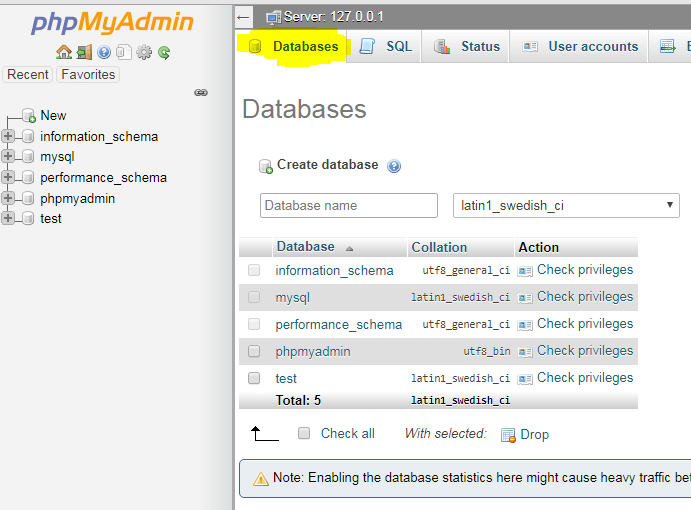Click Check privileges for performance_schema
691x510 pixels.
click(x=585, y=324)
